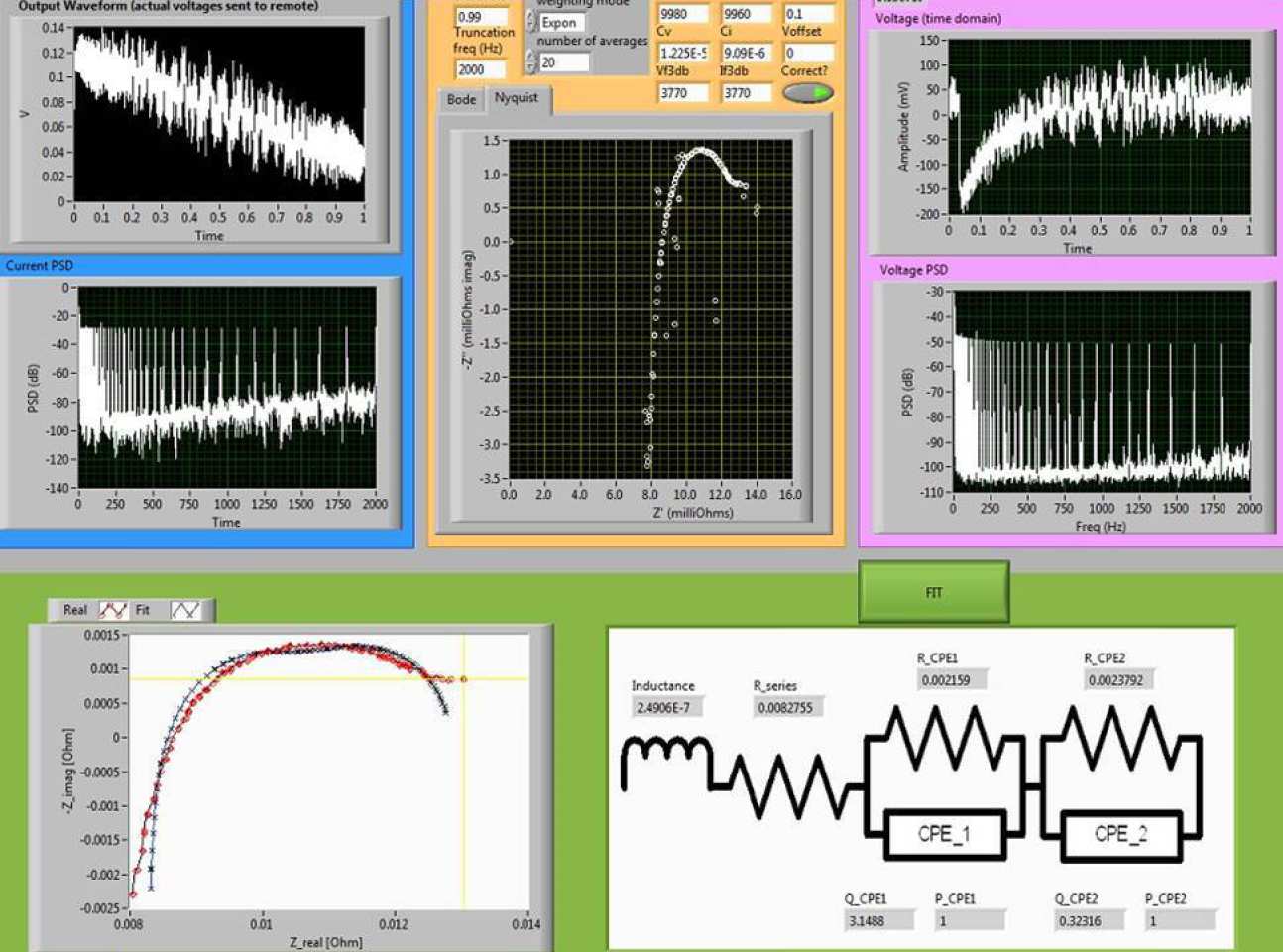The width and height of the screenshot is (1283, 952).
Task: Click the CPE_1 element box
Action: (943, 834)
